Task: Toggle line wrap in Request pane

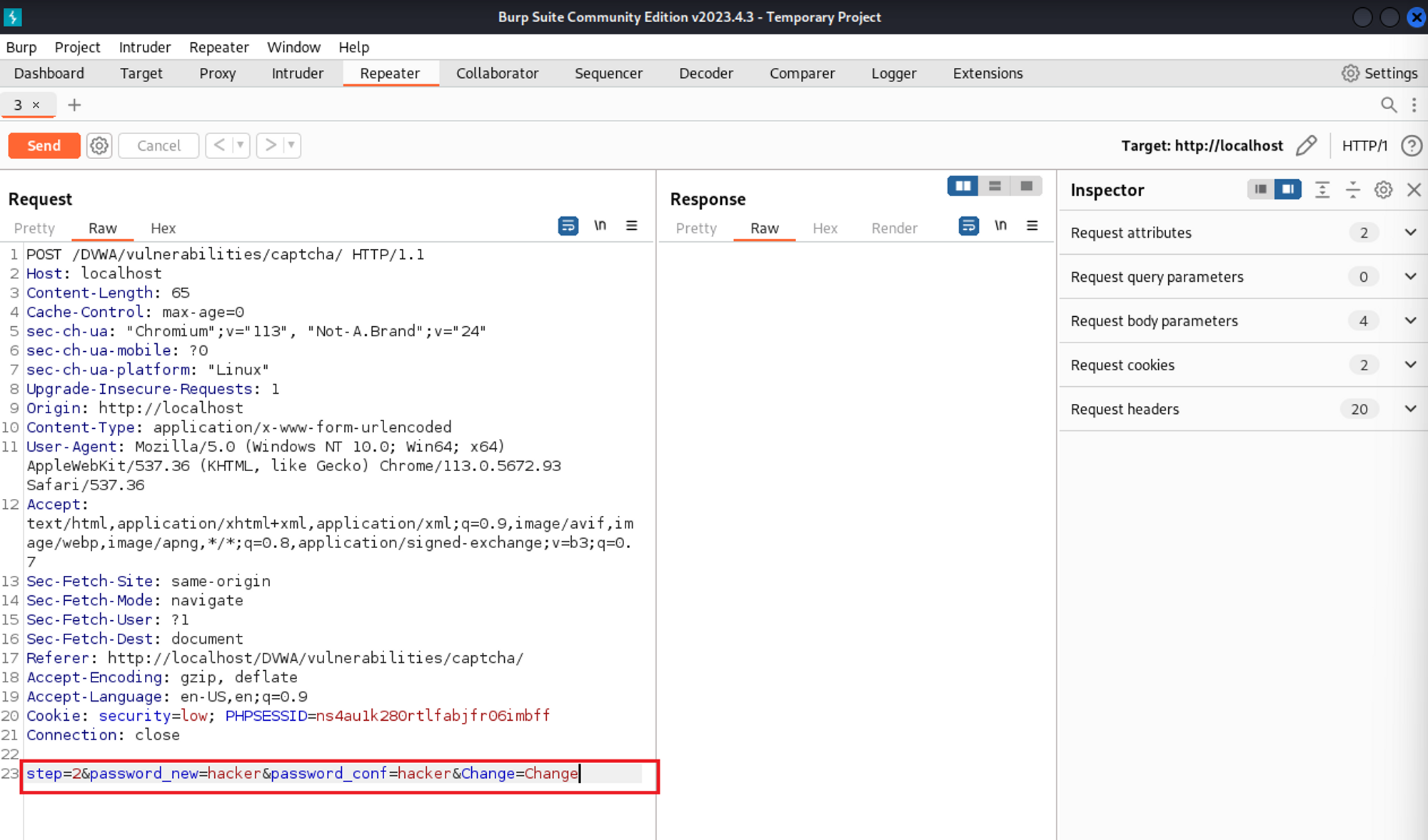Action: (x=568, y=226)
